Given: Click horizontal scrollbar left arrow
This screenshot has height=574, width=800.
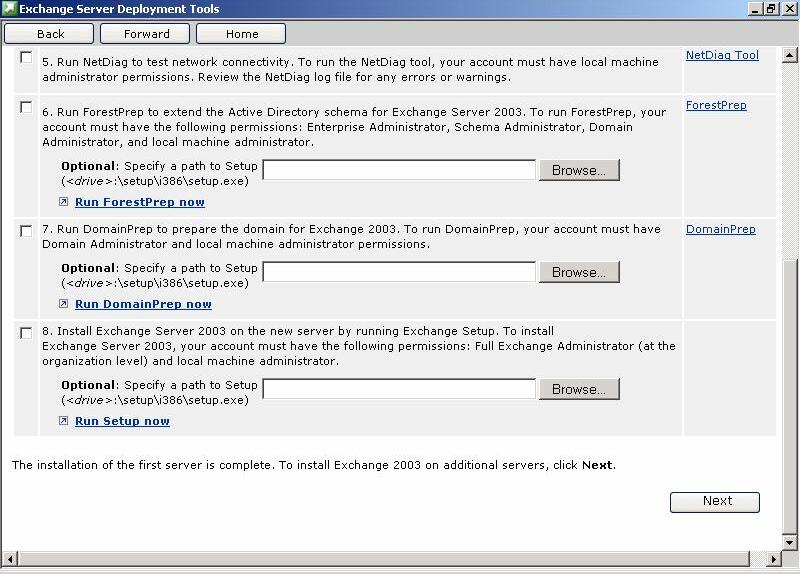Looking at the screenshot, I should [x=9, y=559].
